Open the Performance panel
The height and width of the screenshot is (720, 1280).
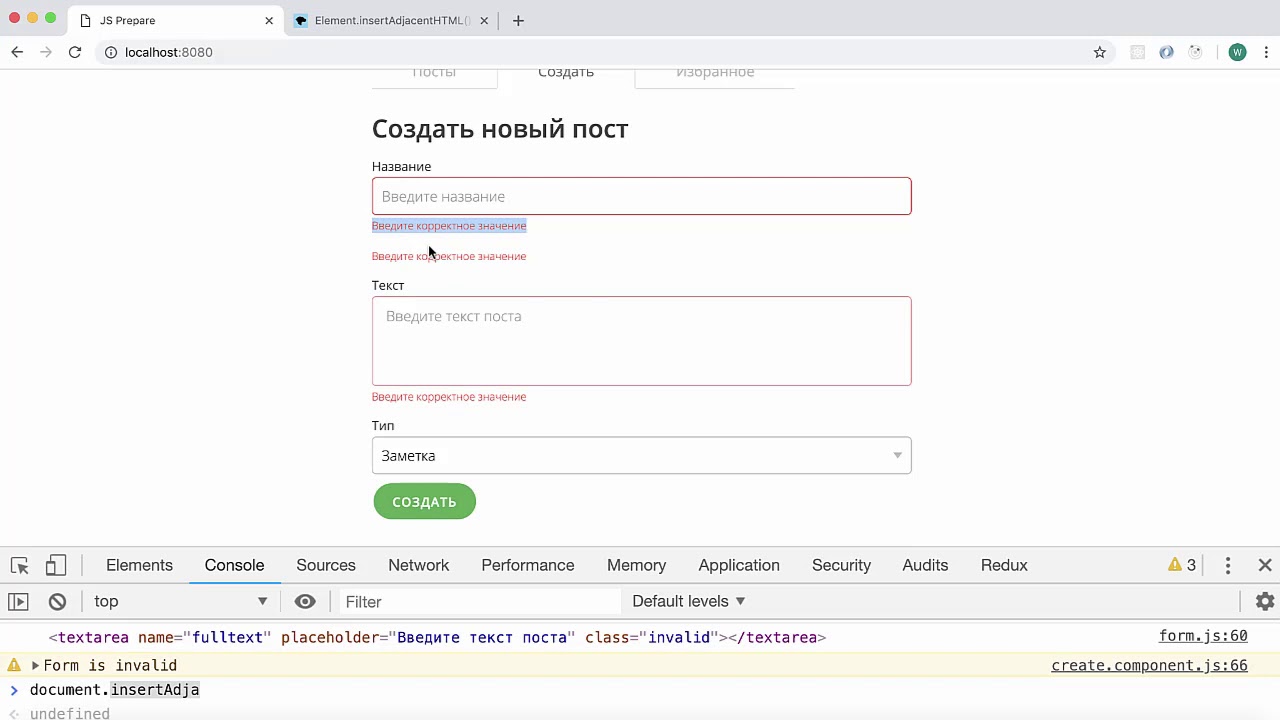pos(528,565)
